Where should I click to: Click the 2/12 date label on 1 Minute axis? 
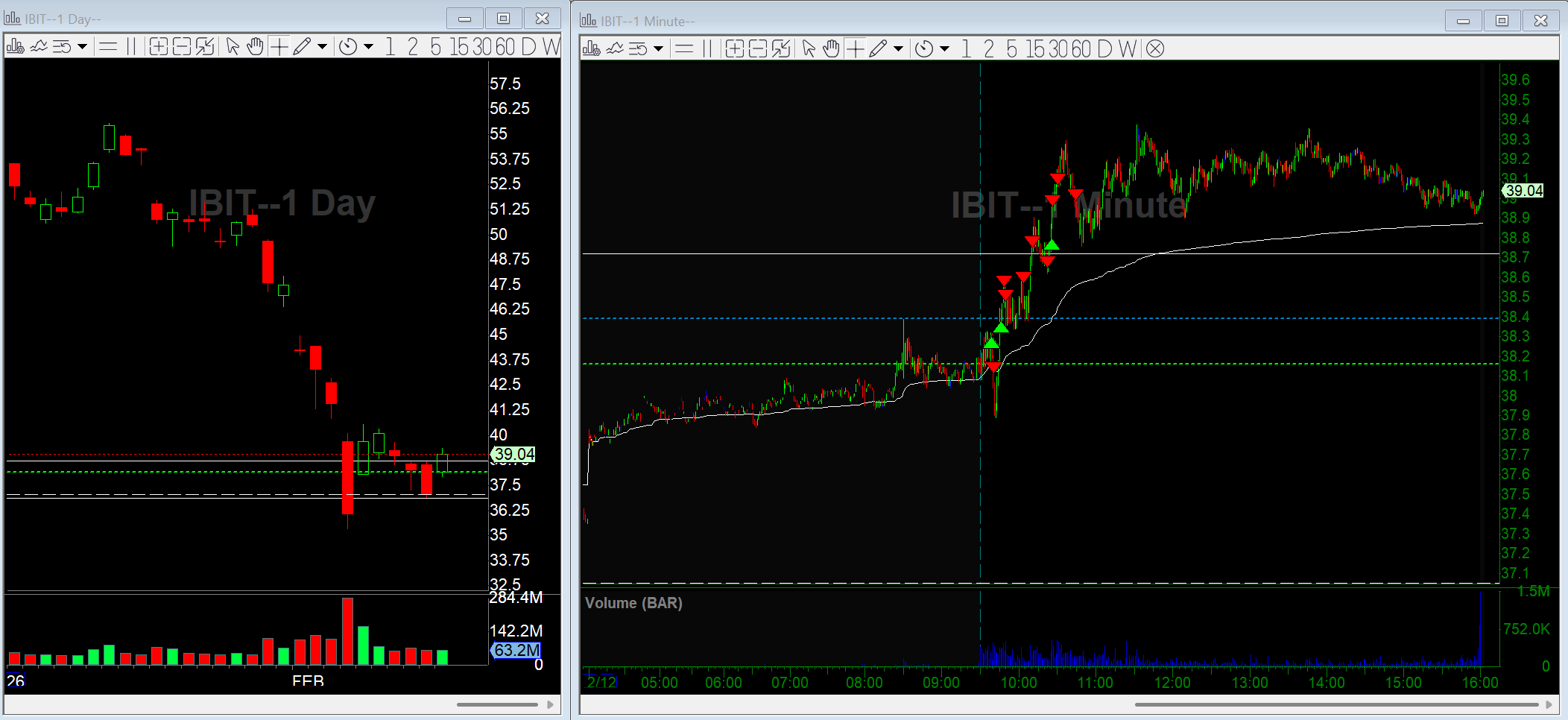point(601,682)
